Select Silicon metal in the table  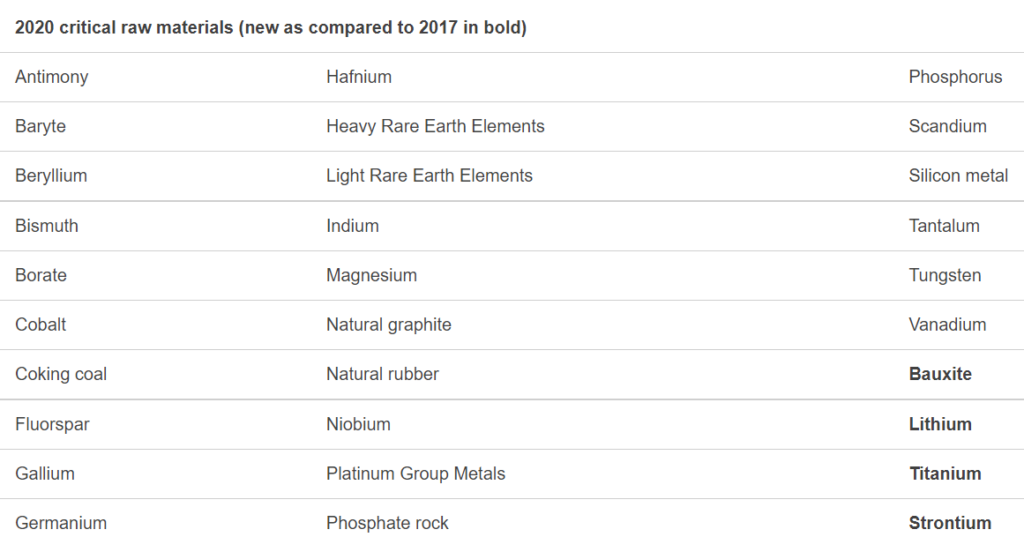pyautogui.click(x=958, y=176)
